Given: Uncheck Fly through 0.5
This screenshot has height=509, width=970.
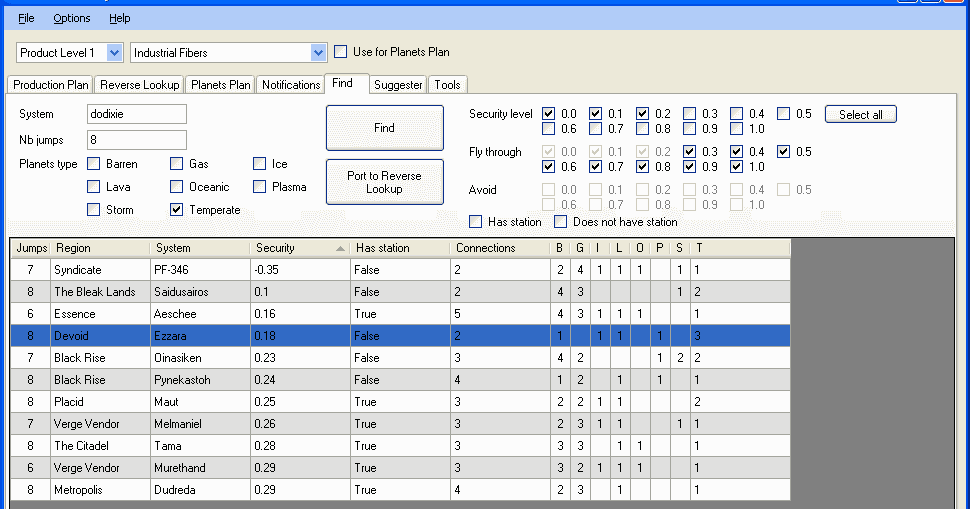Looking at the screenshot, I should tap(783, 152).
